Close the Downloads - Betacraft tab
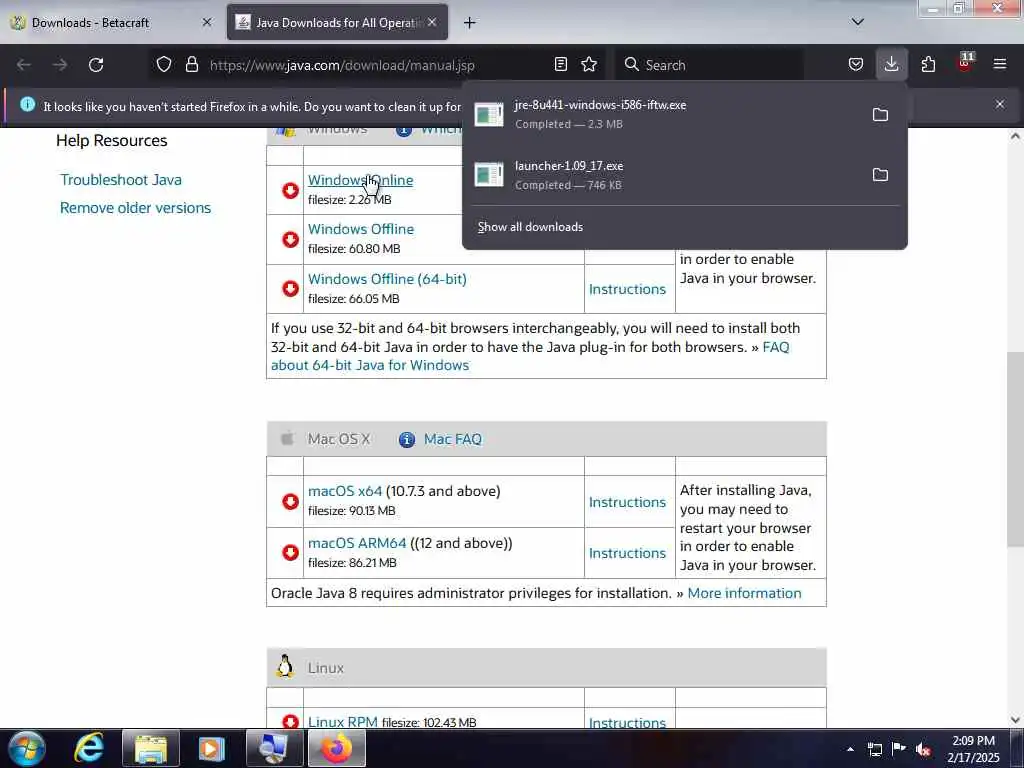This screenshot has width=1024, height=768. click(206, 22)
